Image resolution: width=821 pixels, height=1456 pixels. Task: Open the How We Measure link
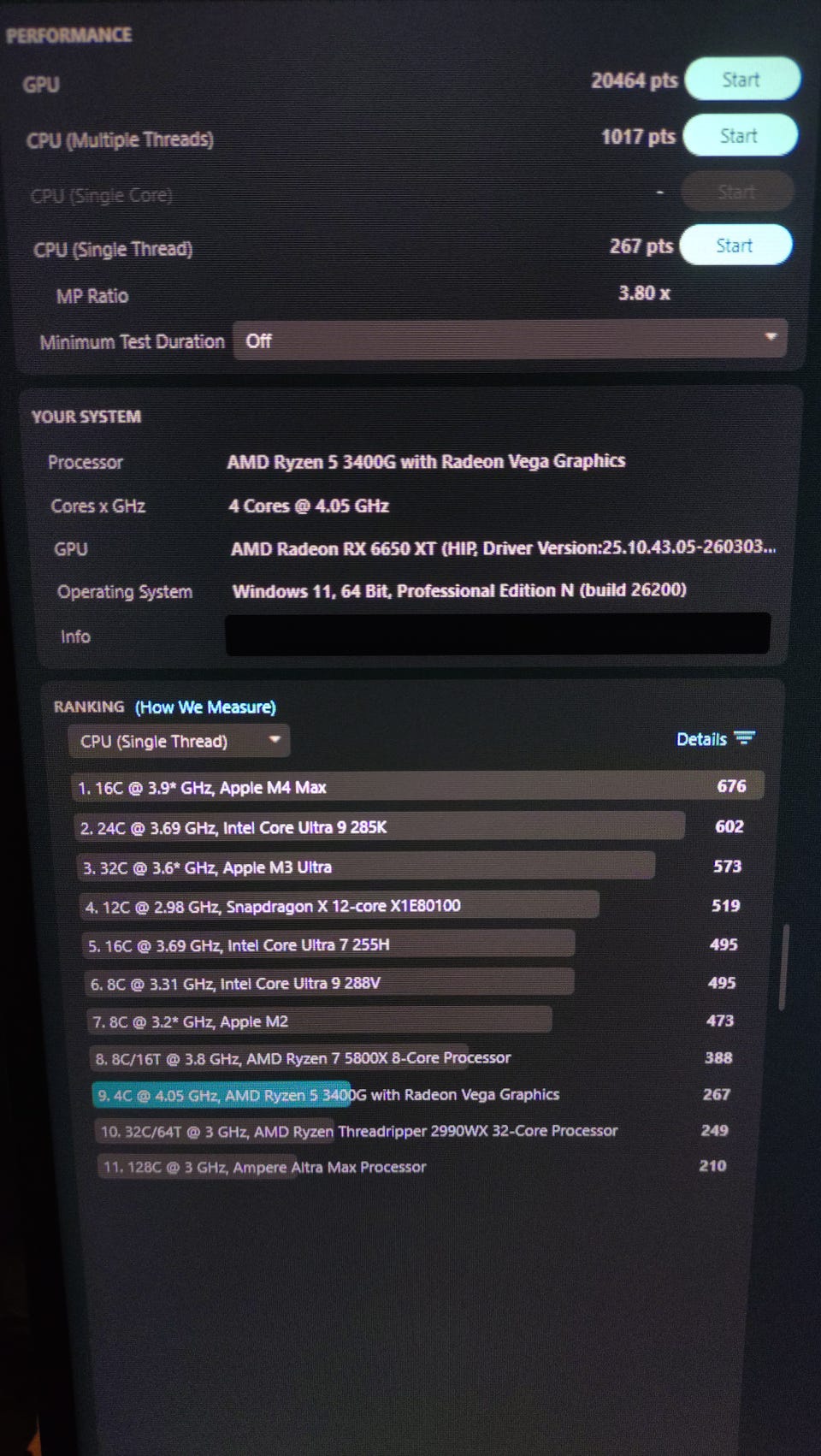[205, 707]
